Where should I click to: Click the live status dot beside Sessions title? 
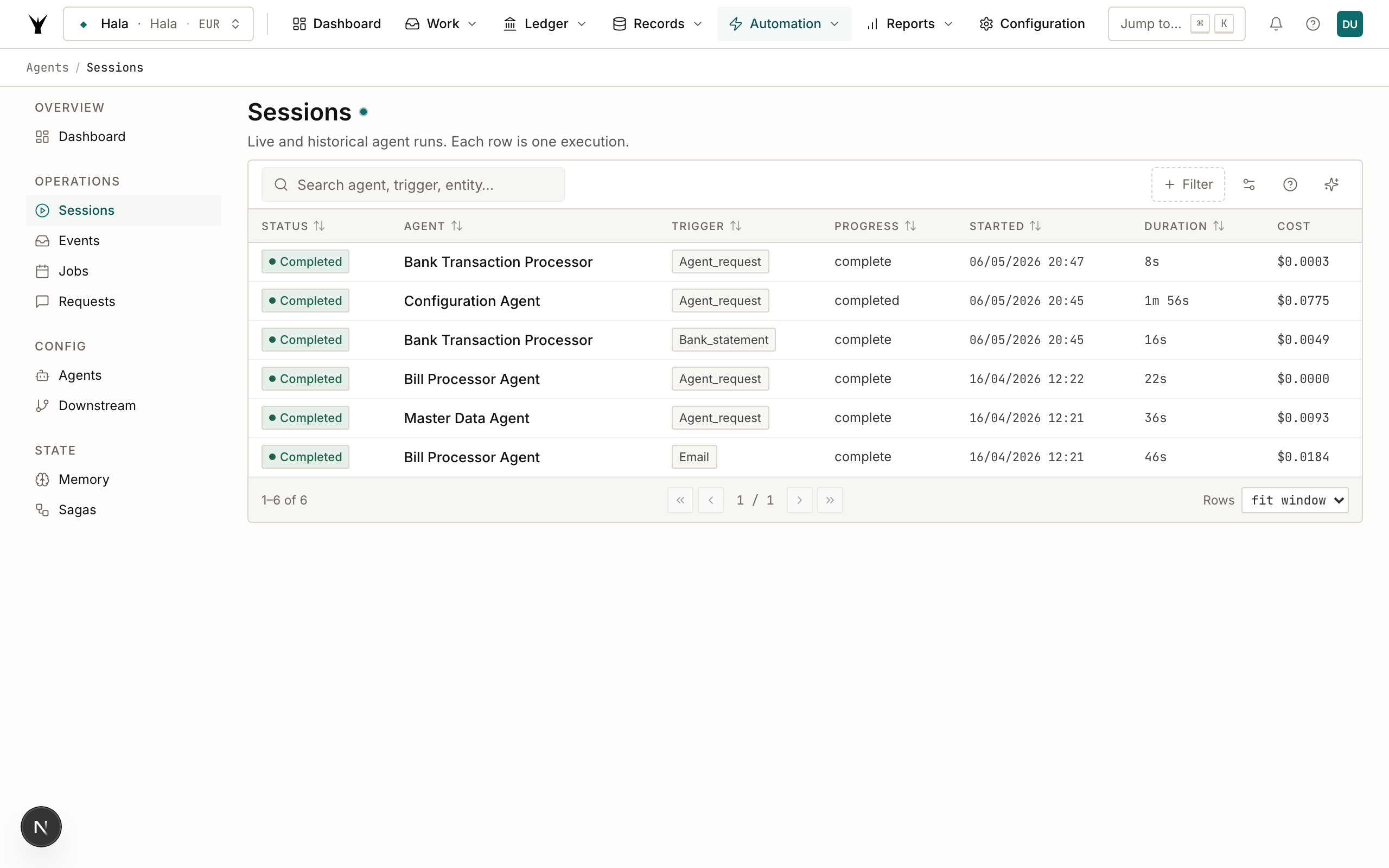[x=364, y=112]
